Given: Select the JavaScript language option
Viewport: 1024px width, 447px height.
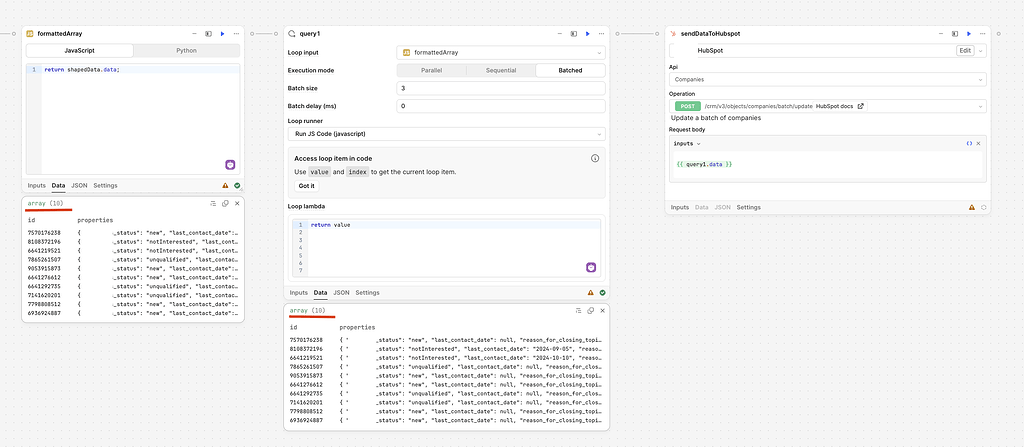Looking at the screenshot, I should [x=80, y=51].
